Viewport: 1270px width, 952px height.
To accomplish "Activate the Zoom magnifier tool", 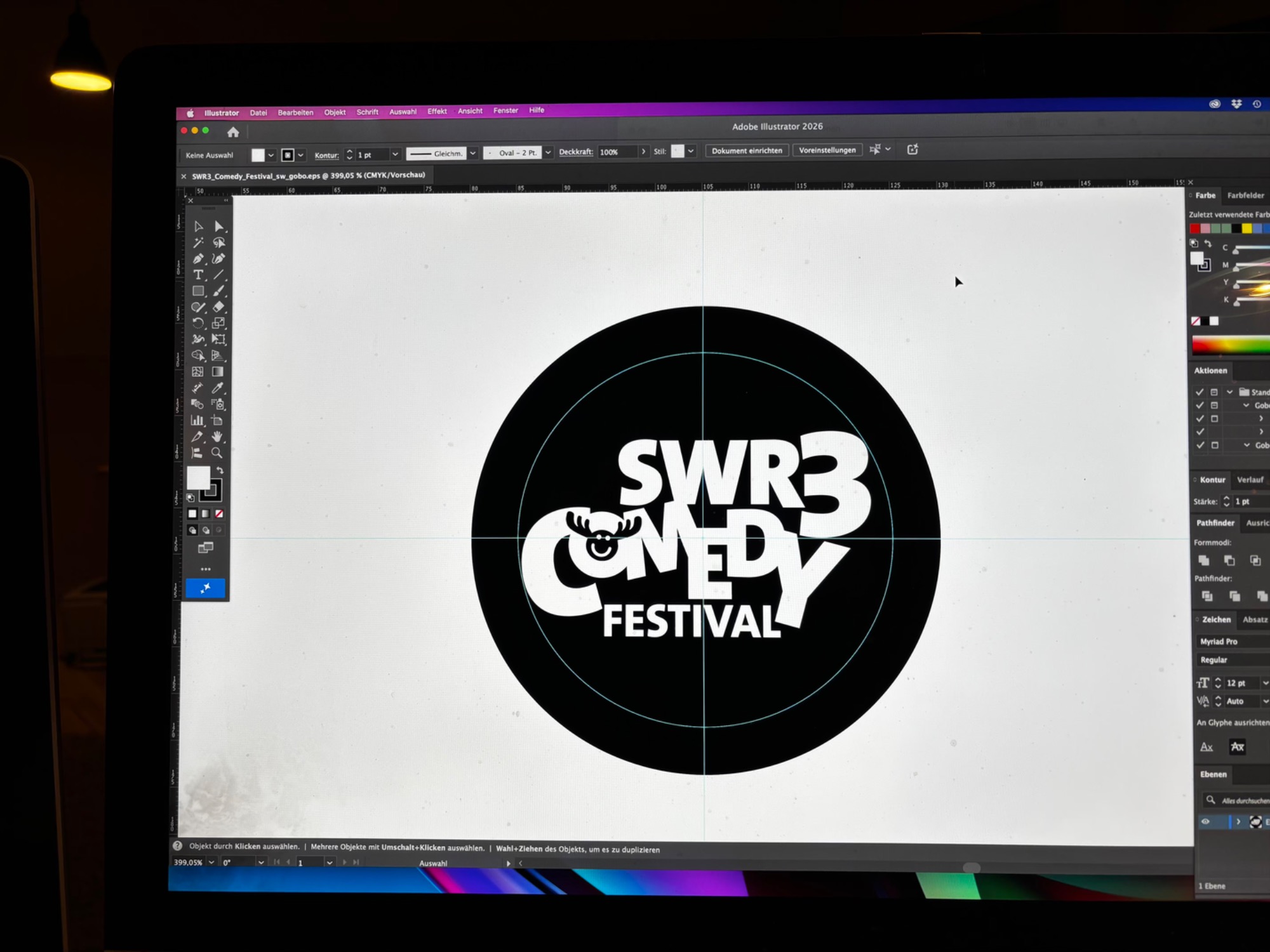I will click(x=217, y=453).
